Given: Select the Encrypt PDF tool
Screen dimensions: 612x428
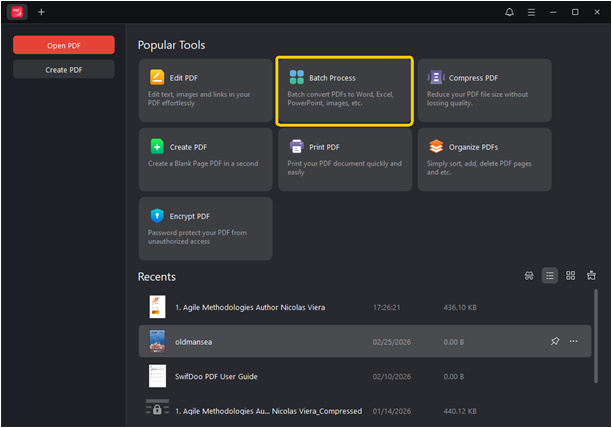Looking at the screenshot, I should point(205,227).
